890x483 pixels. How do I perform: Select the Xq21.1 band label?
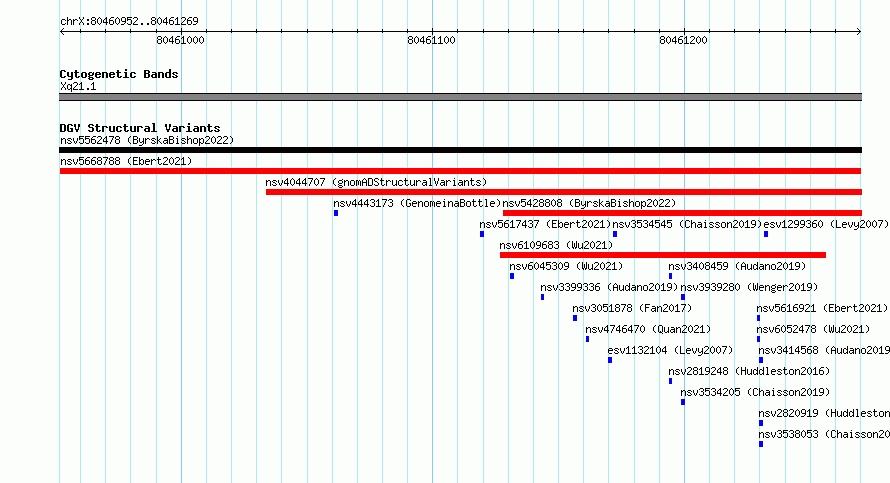point(78,86)
